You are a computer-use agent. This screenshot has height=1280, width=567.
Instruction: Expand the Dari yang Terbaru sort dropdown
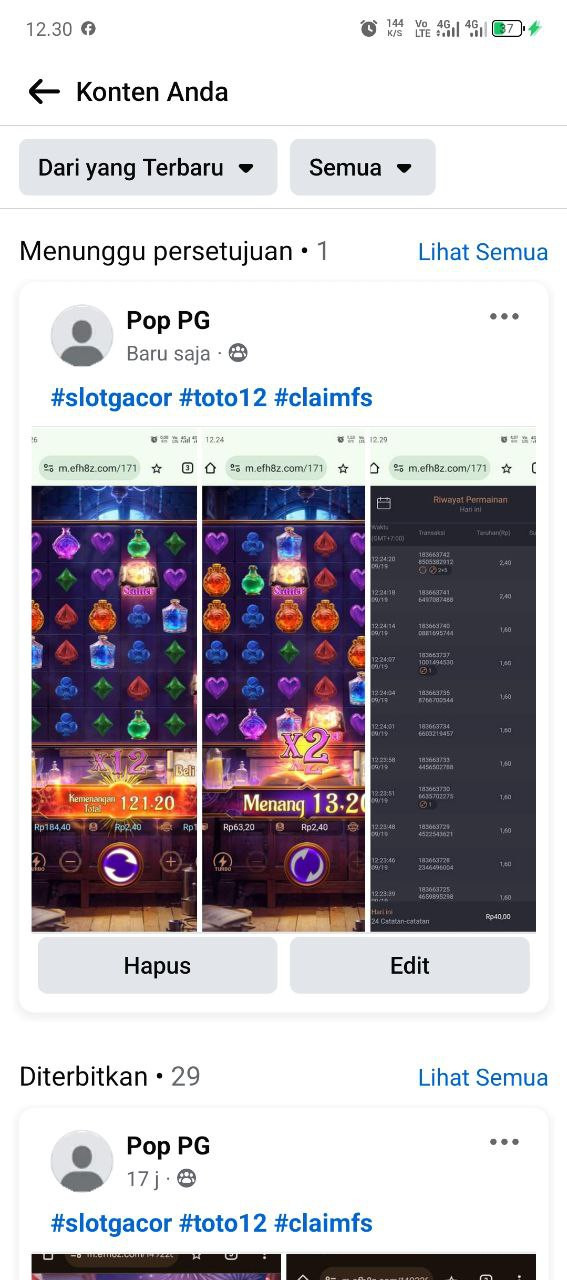[148, 167]
